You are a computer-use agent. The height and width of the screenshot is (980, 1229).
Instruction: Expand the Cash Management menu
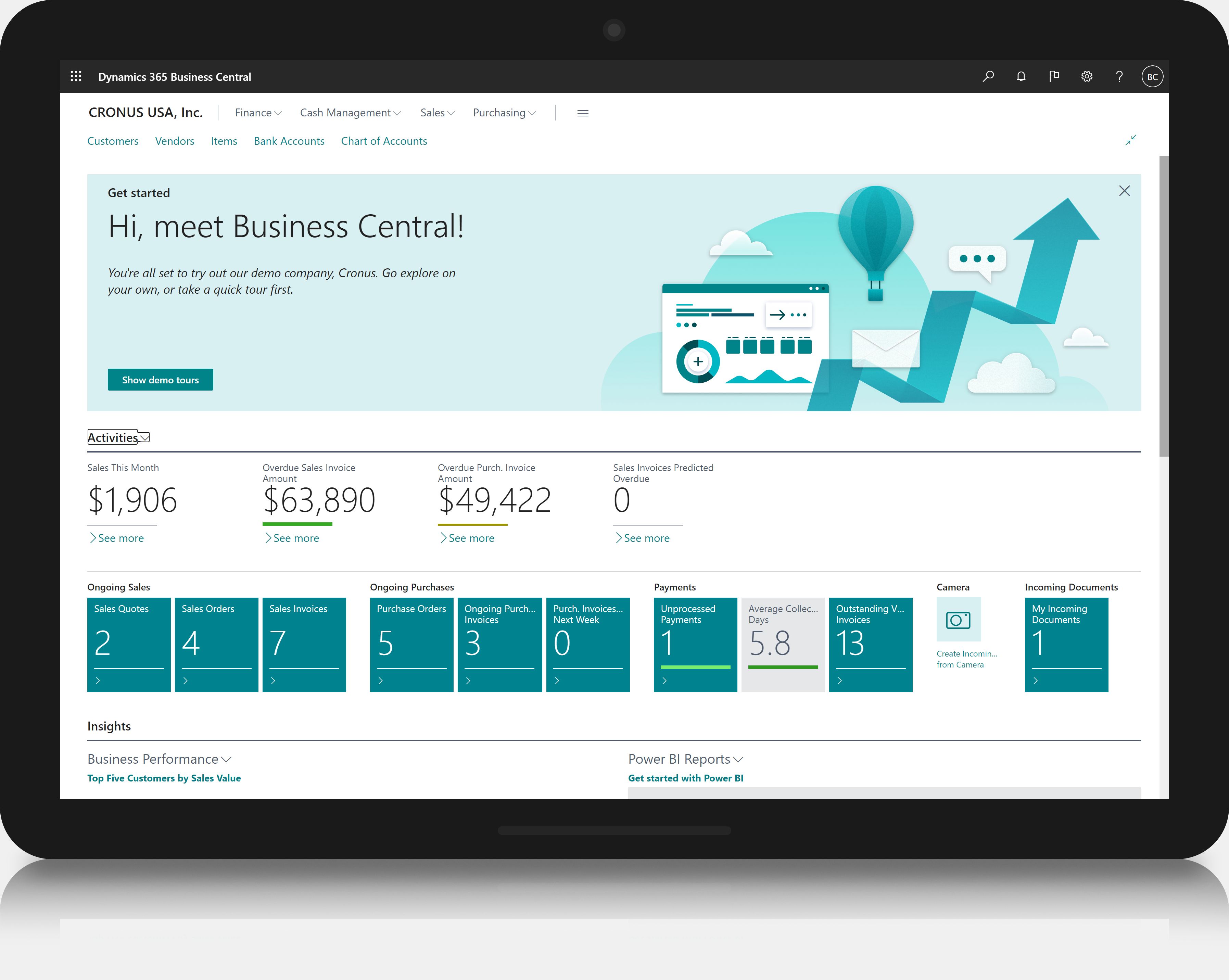[x=350, y=113]
